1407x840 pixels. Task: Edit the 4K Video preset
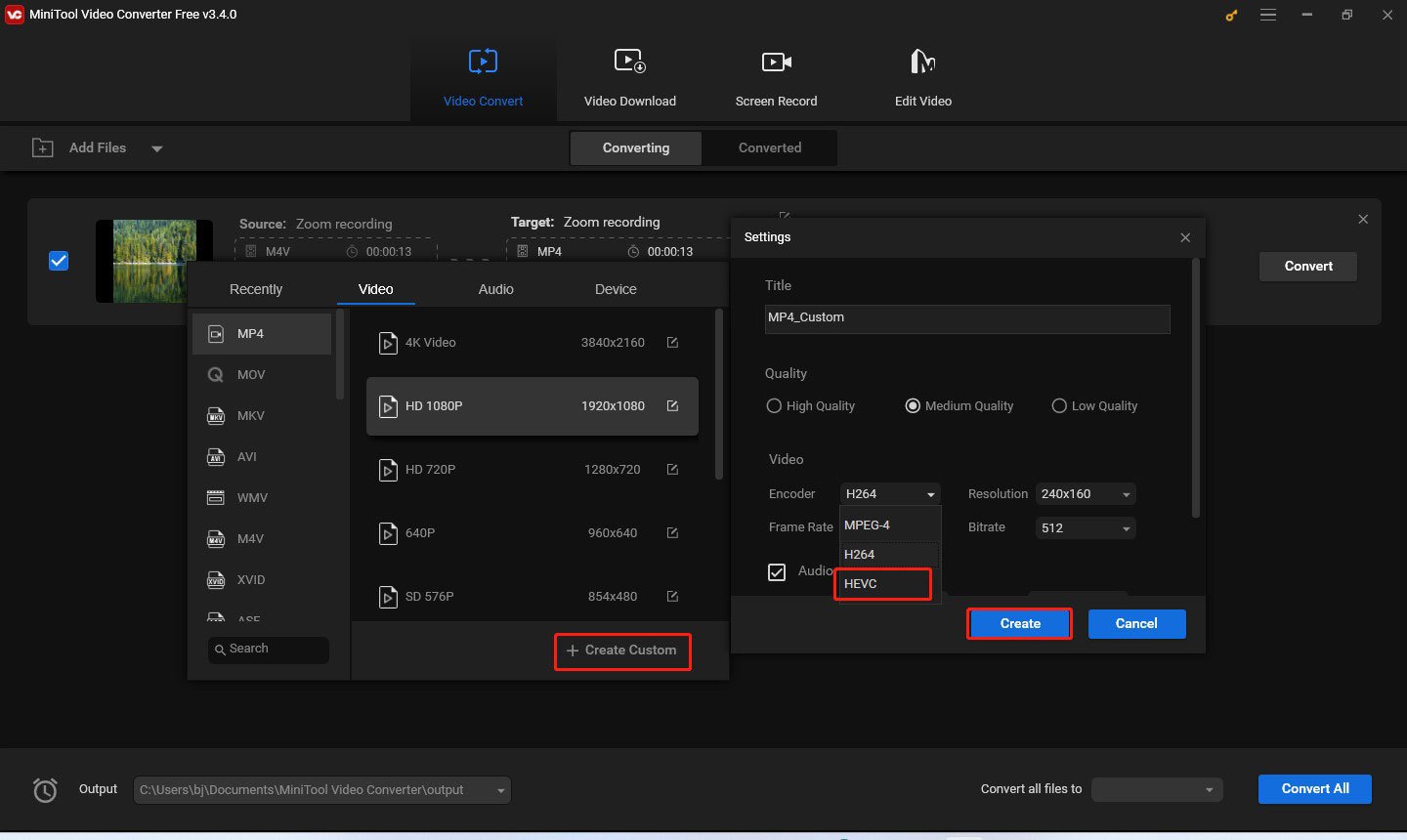(672, 342)
